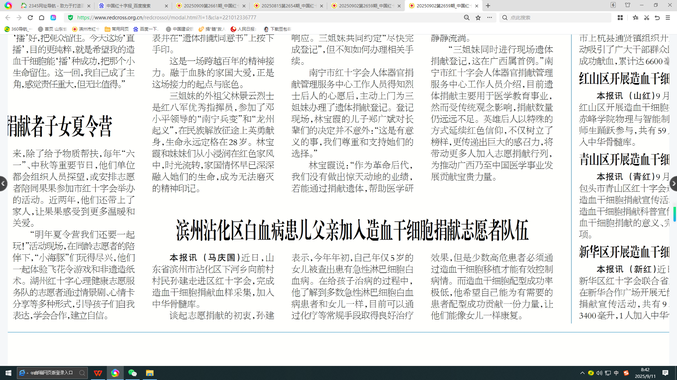Screen dimensions: 677x380
Task: Open the 百度一下 bookmark
Action: (146, 29)
